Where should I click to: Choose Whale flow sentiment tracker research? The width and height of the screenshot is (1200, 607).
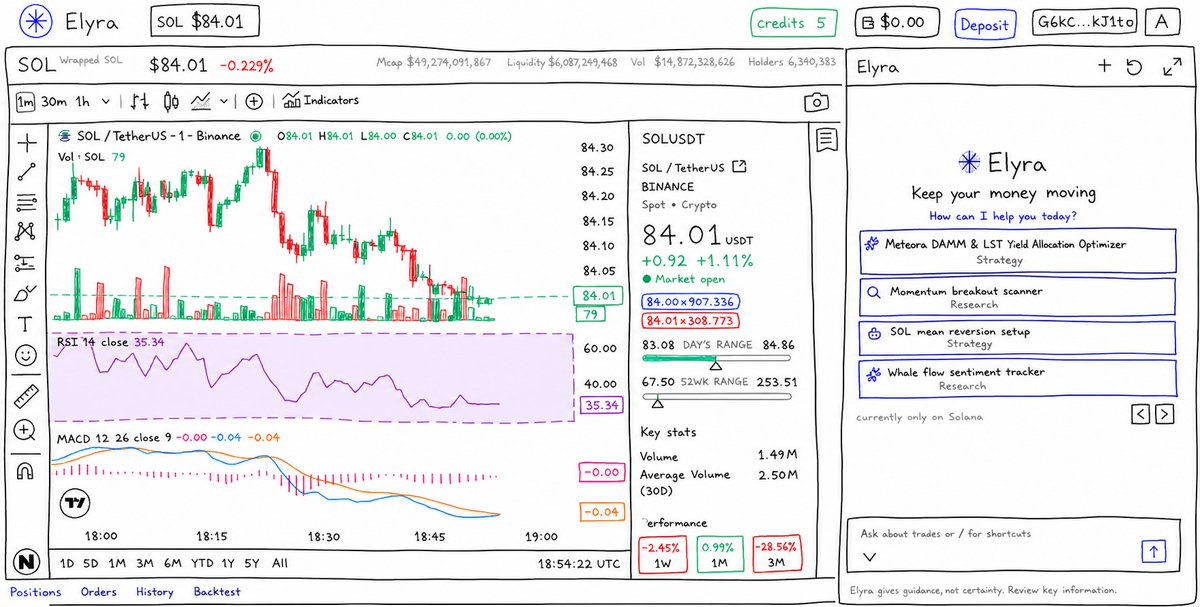(1017, 378)
